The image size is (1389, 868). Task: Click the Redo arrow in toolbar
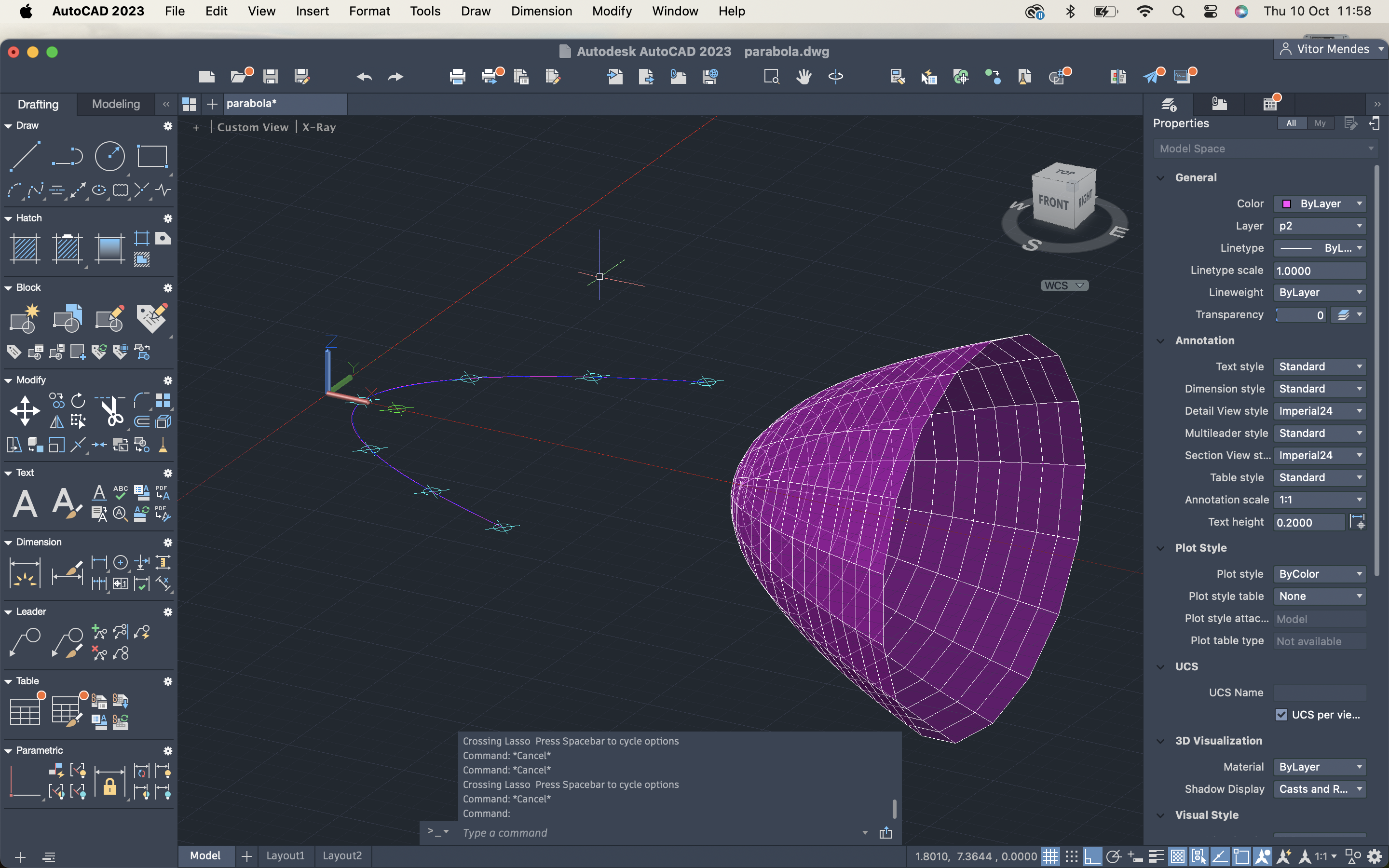point(396,76)
